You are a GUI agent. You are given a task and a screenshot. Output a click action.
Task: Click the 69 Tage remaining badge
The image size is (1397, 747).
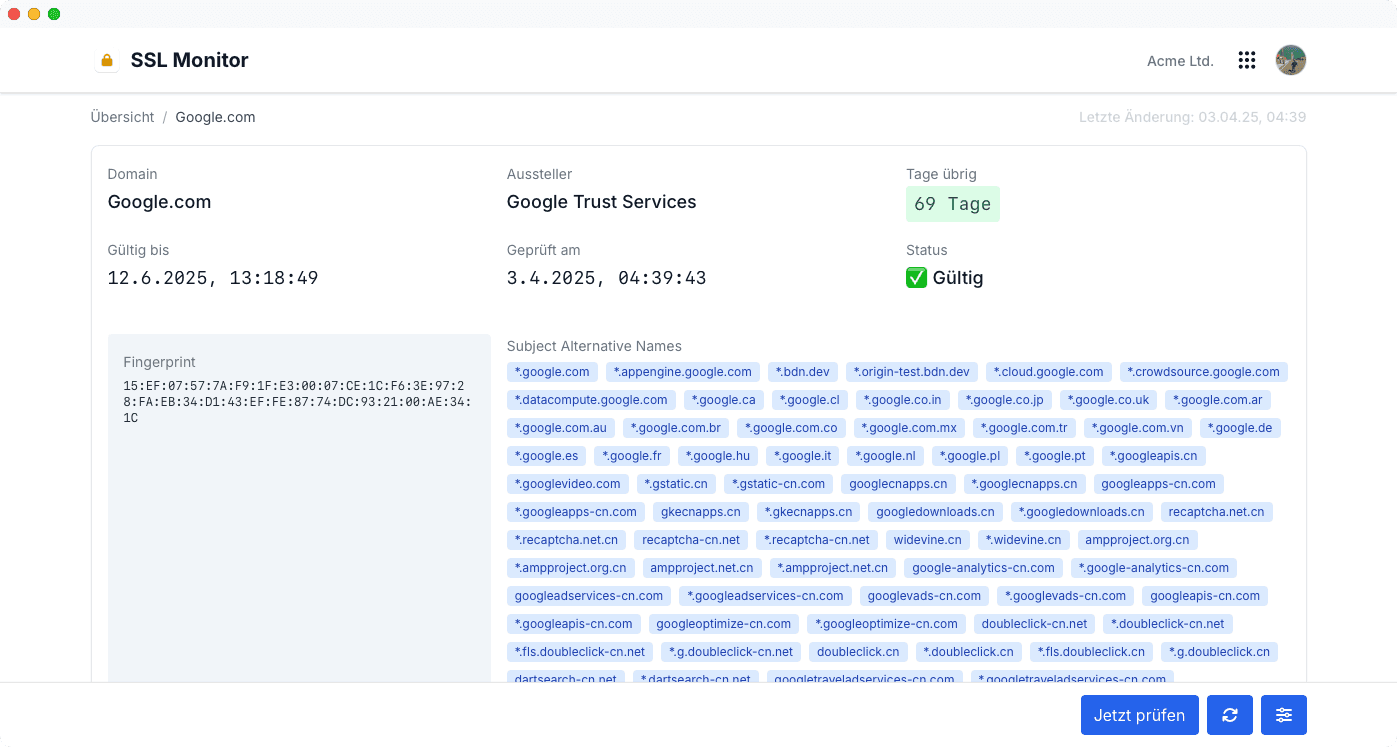(x=952, y=204)
